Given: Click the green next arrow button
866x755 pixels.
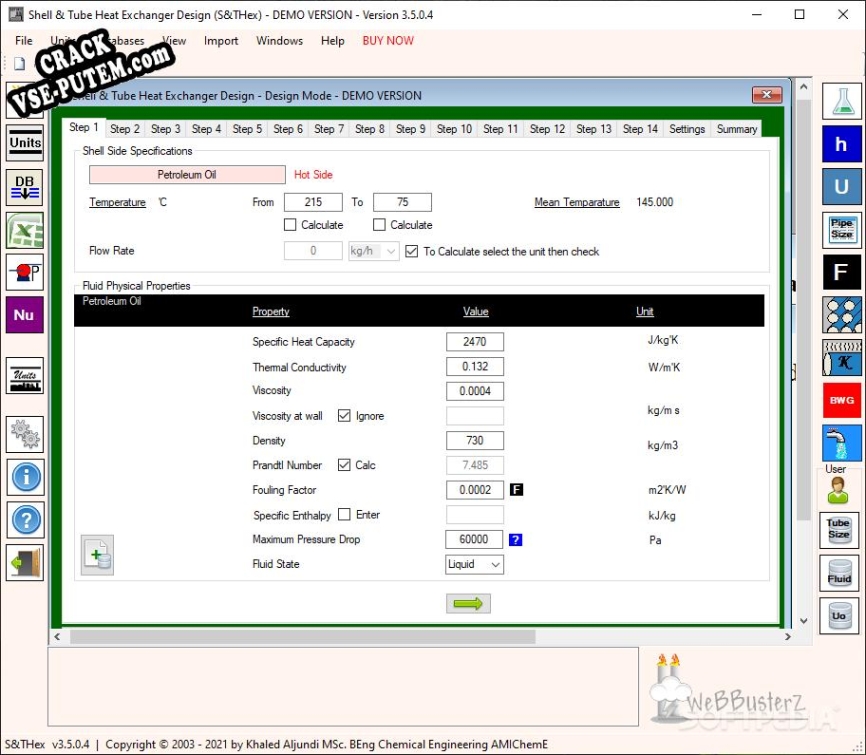Looking at the screenshot, I should pos(468,603).
